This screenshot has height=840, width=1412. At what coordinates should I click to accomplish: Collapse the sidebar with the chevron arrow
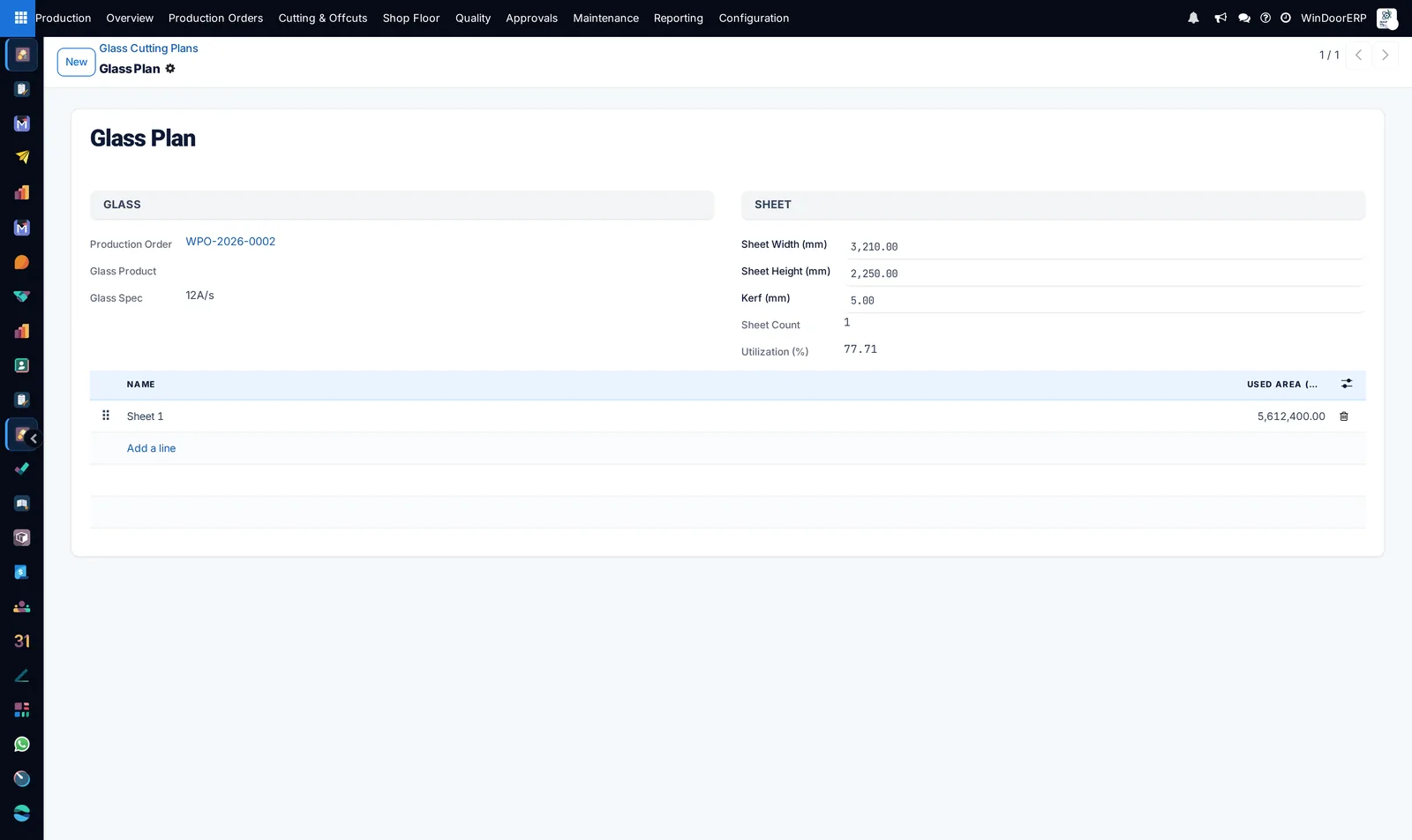34,439
